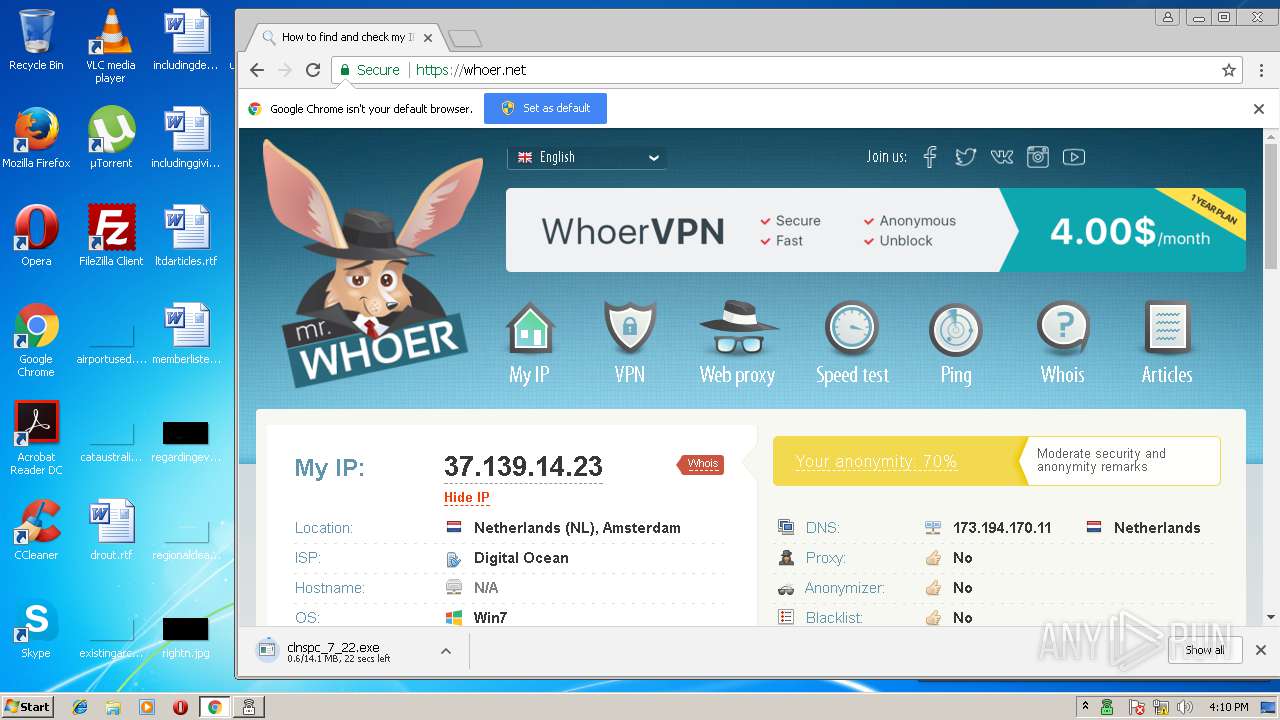Select IP address 37.139.14.23 text
Screen dimensions: 1280x720
(x=523, y=466)
